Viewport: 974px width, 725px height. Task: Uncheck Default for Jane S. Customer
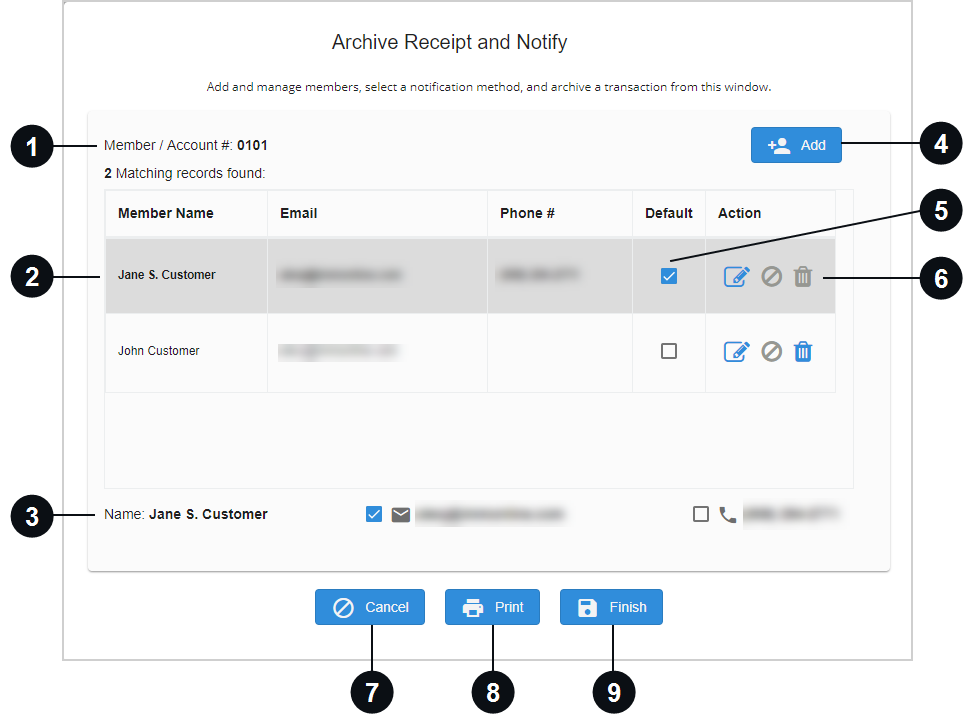[669, 276]
